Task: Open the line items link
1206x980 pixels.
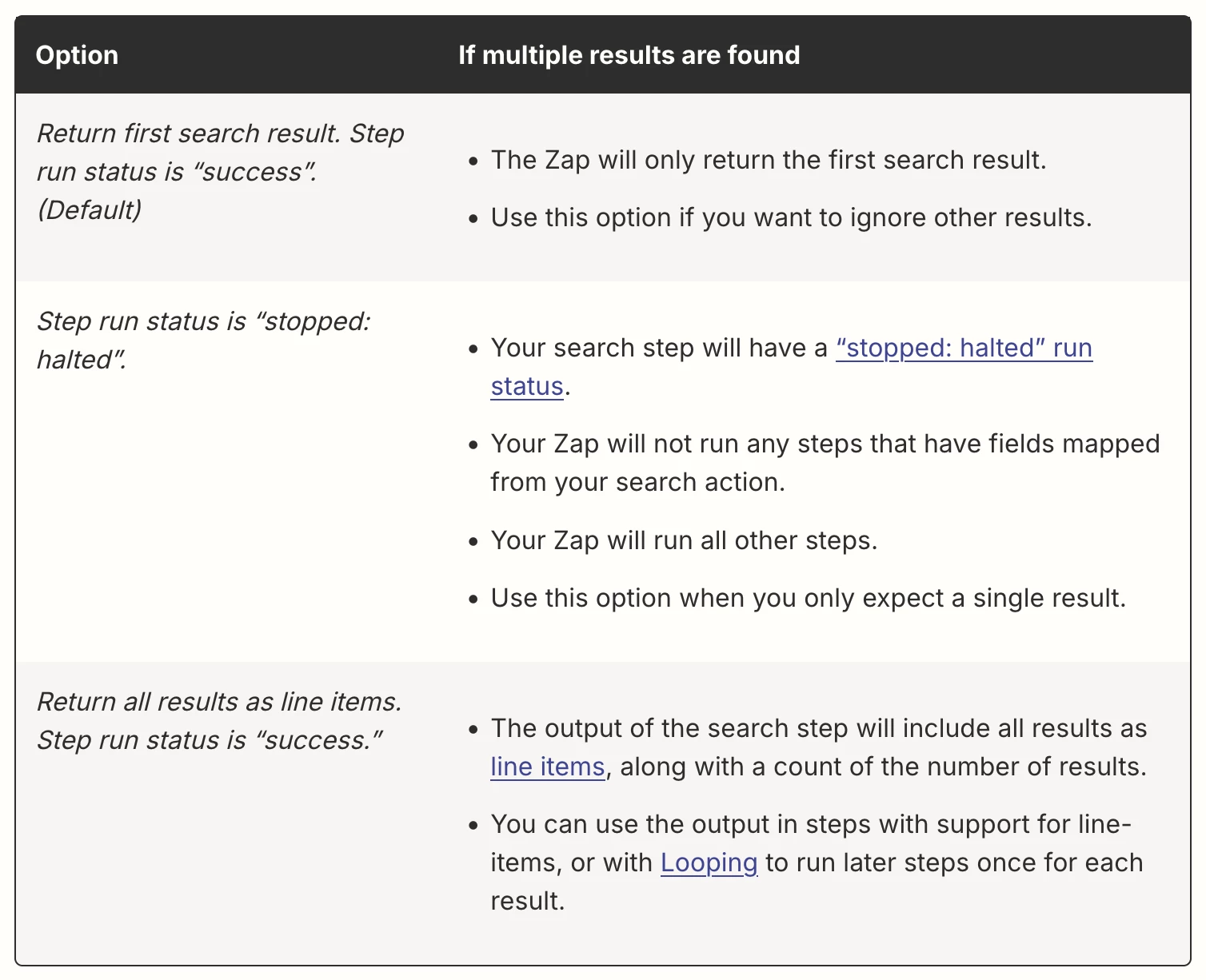Action: click(548, 767)
